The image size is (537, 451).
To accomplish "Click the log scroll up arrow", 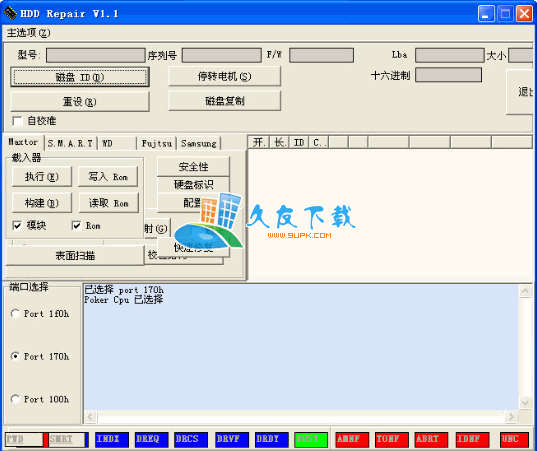I will click(x=525, y=291).
